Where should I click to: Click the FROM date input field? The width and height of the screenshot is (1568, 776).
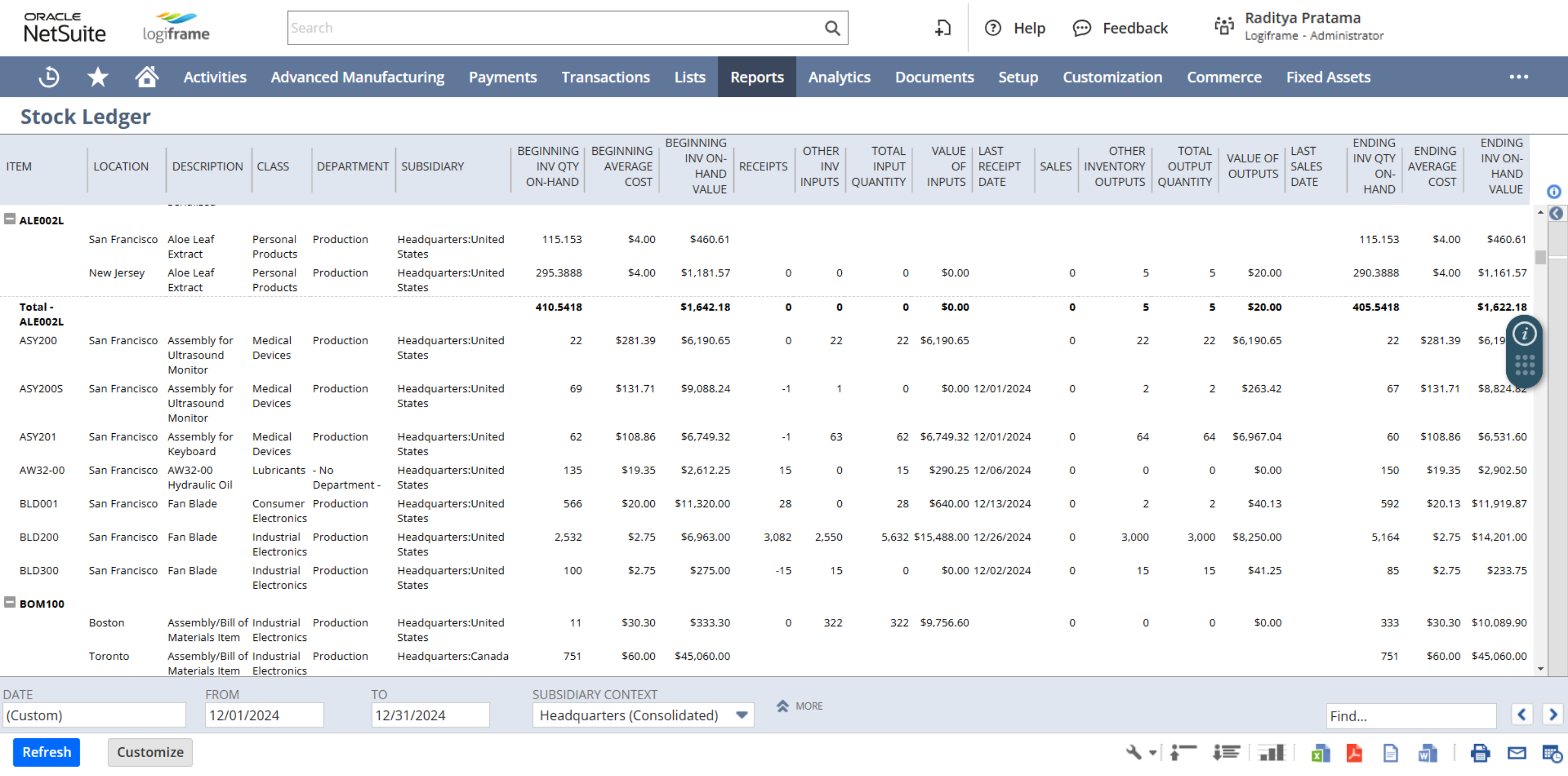point(263,715)
